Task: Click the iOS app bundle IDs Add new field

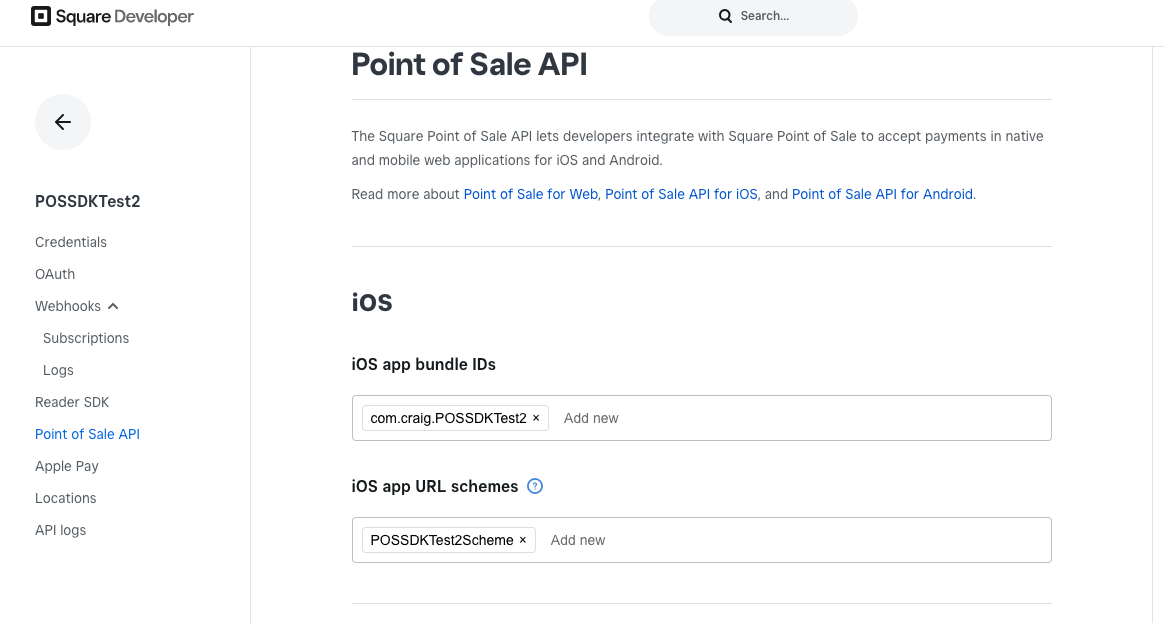Action: pos(591,418)
